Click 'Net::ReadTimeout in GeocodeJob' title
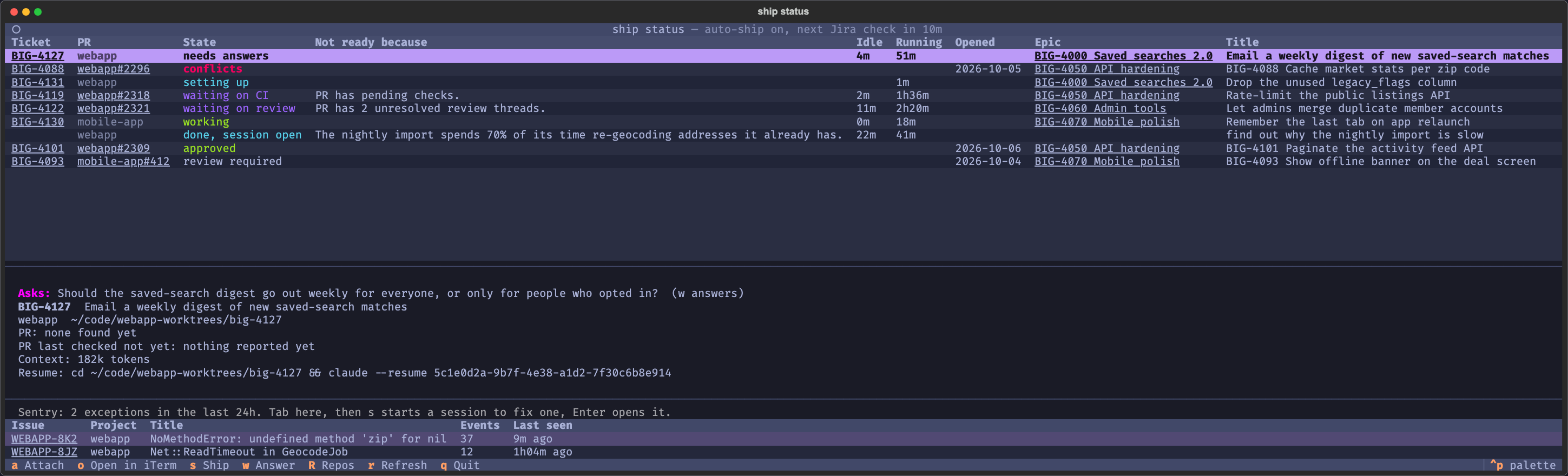Viewport: 1568px width, 476px height. point(249,452)
